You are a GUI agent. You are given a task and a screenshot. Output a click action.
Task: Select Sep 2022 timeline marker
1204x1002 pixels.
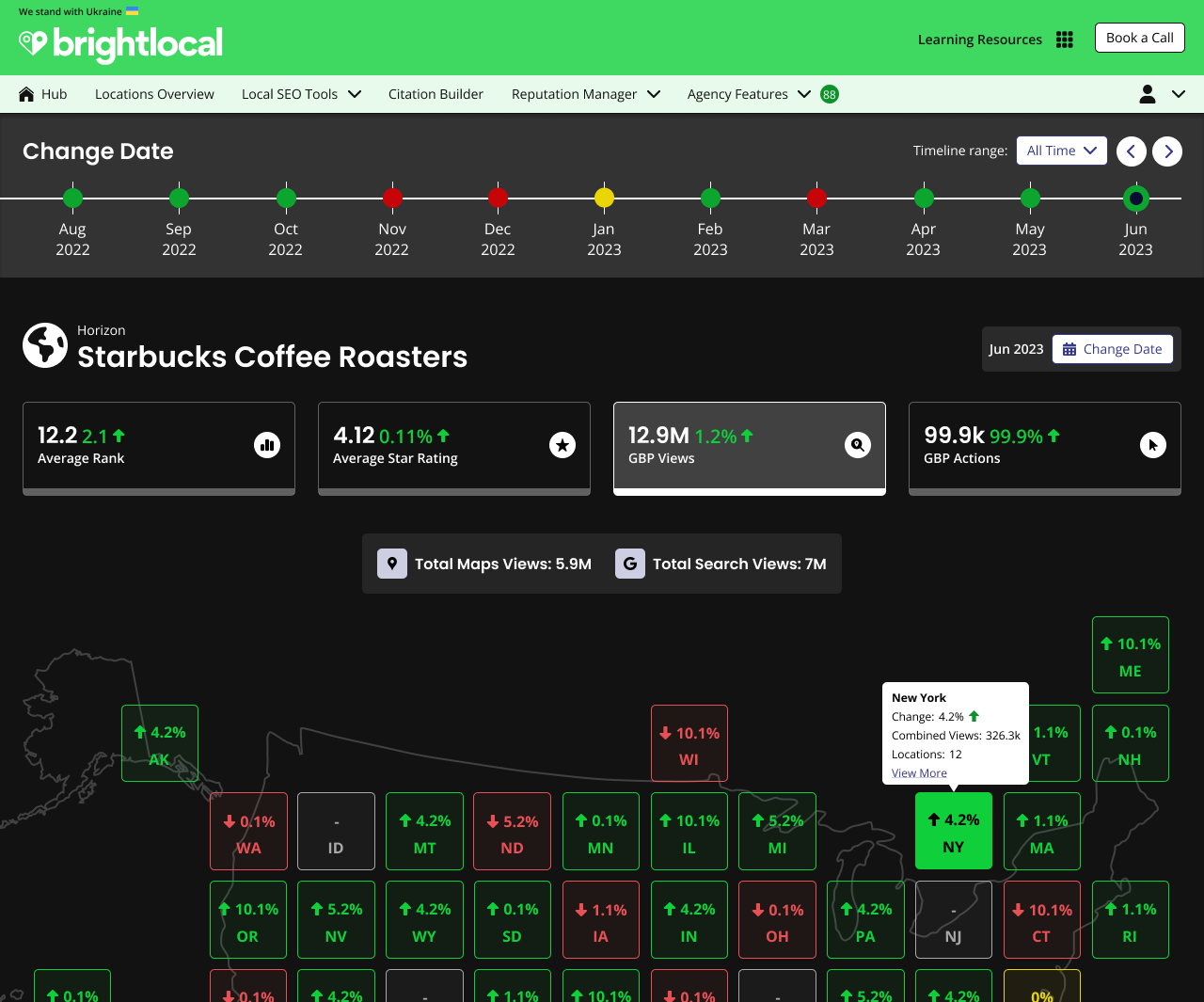pyautogui.click(x=179, y=198)
